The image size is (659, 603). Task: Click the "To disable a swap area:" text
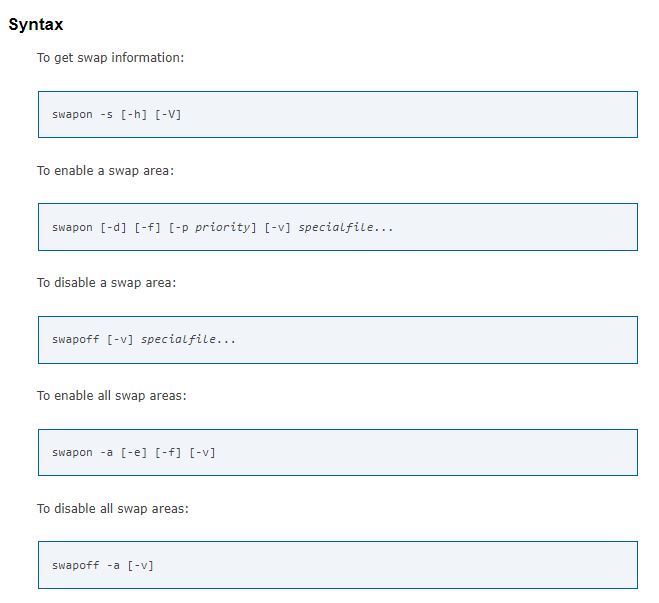(x=106, y=283)
